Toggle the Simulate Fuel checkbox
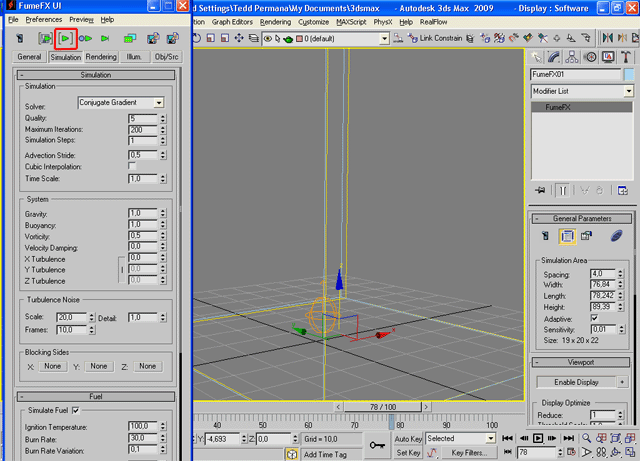This screenshot has width=640, height=461. pyautogui.click(x=76, y=410)
